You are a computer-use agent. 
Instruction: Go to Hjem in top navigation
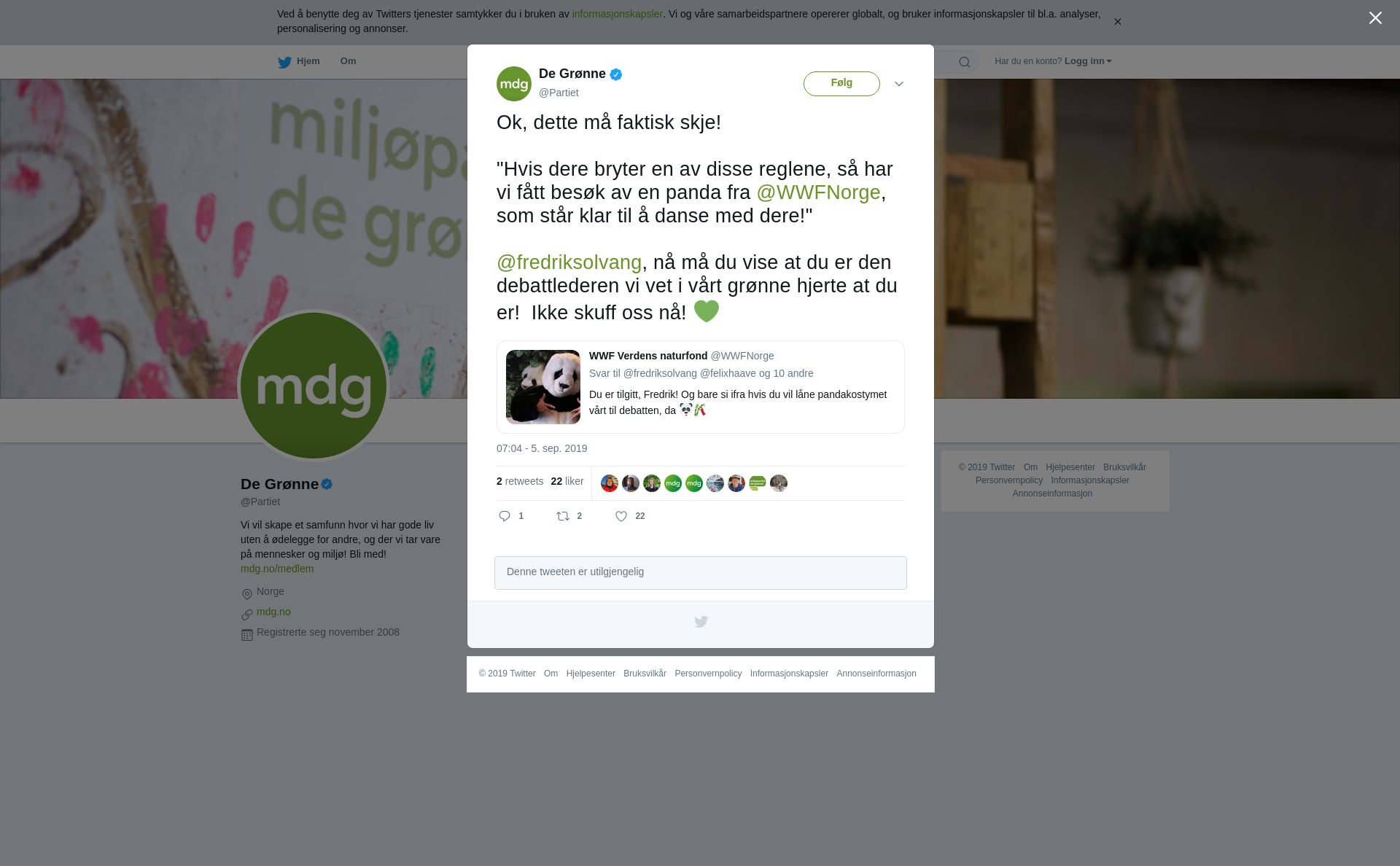[x=308, y=61]
